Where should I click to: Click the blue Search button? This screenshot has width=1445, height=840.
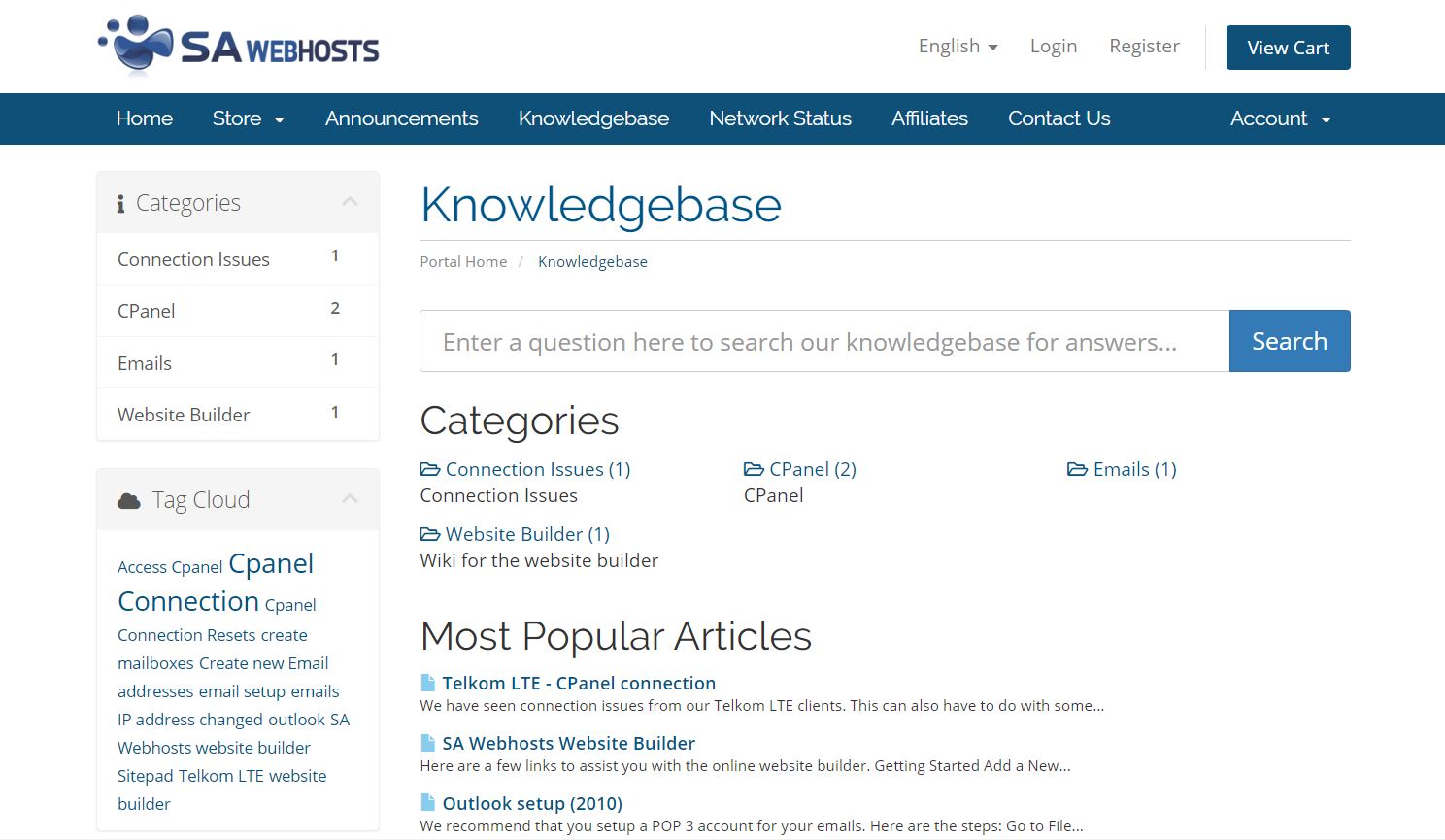pos(1290,341)
